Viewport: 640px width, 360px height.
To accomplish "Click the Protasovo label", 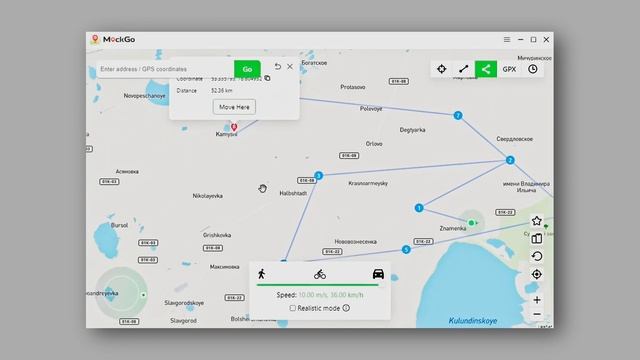I will [x=353, y=87].
